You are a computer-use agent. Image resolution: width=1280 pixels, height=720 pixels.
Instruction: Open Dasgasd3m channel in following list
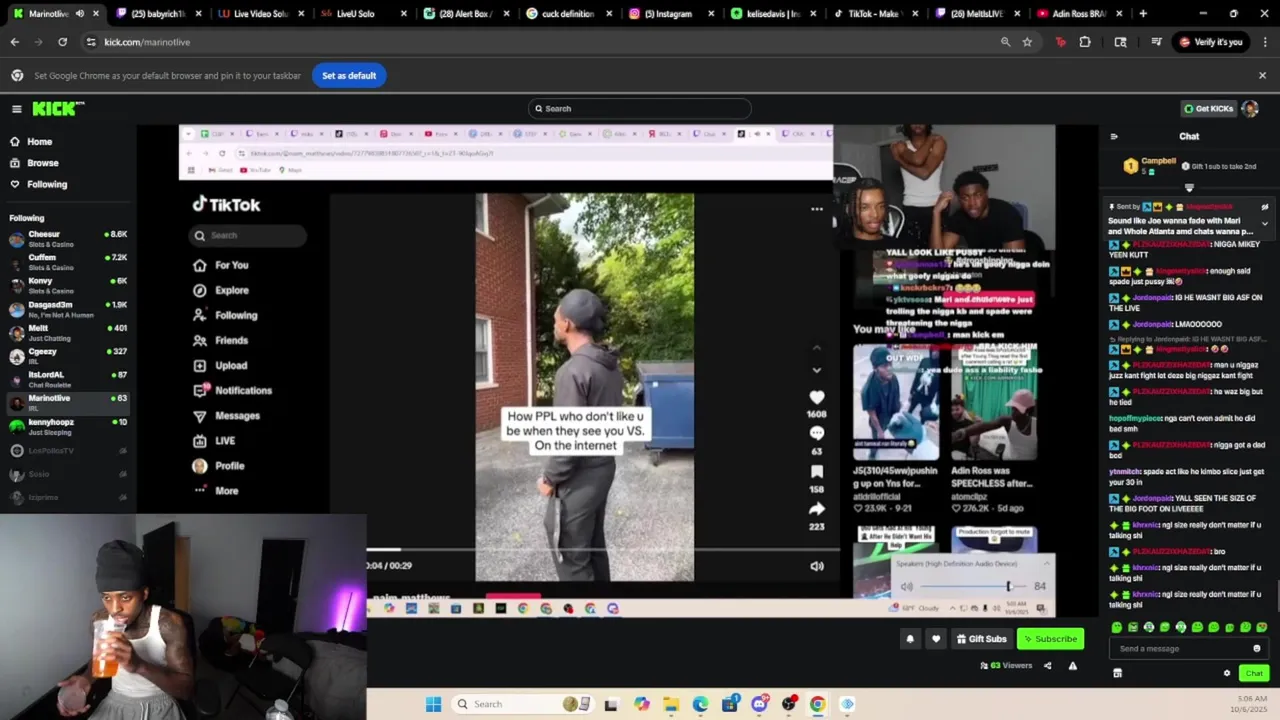pos(68,309)
